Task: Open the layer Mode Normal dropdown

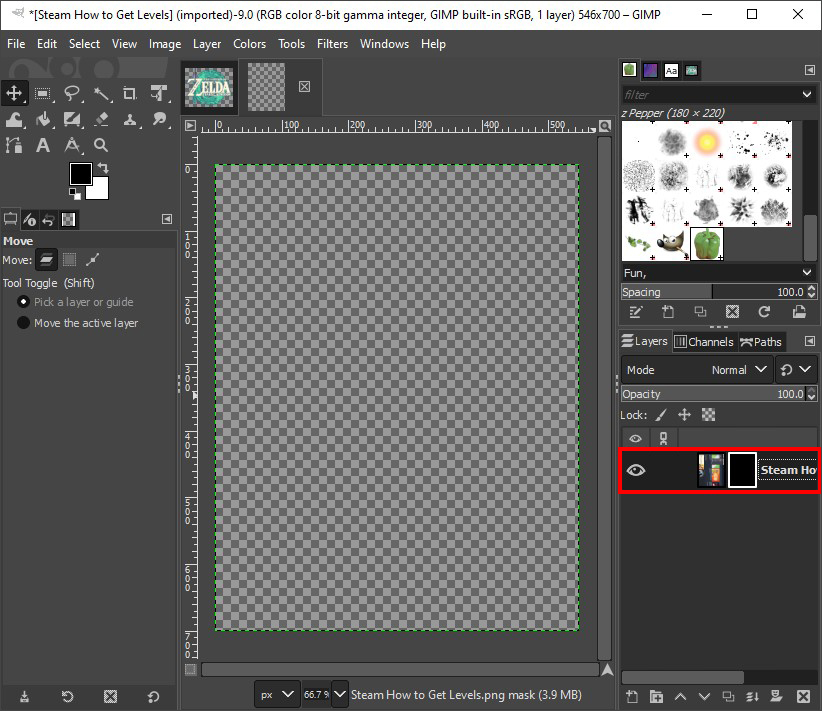Action: tap(697, 370)
